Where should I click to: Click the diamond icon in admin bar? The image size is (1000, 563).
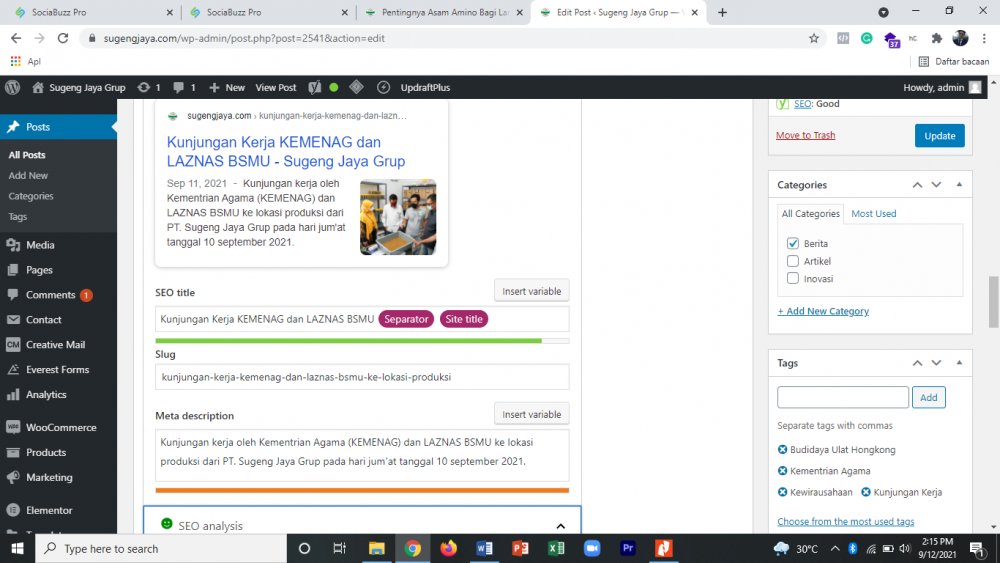[x=357, y=87]
